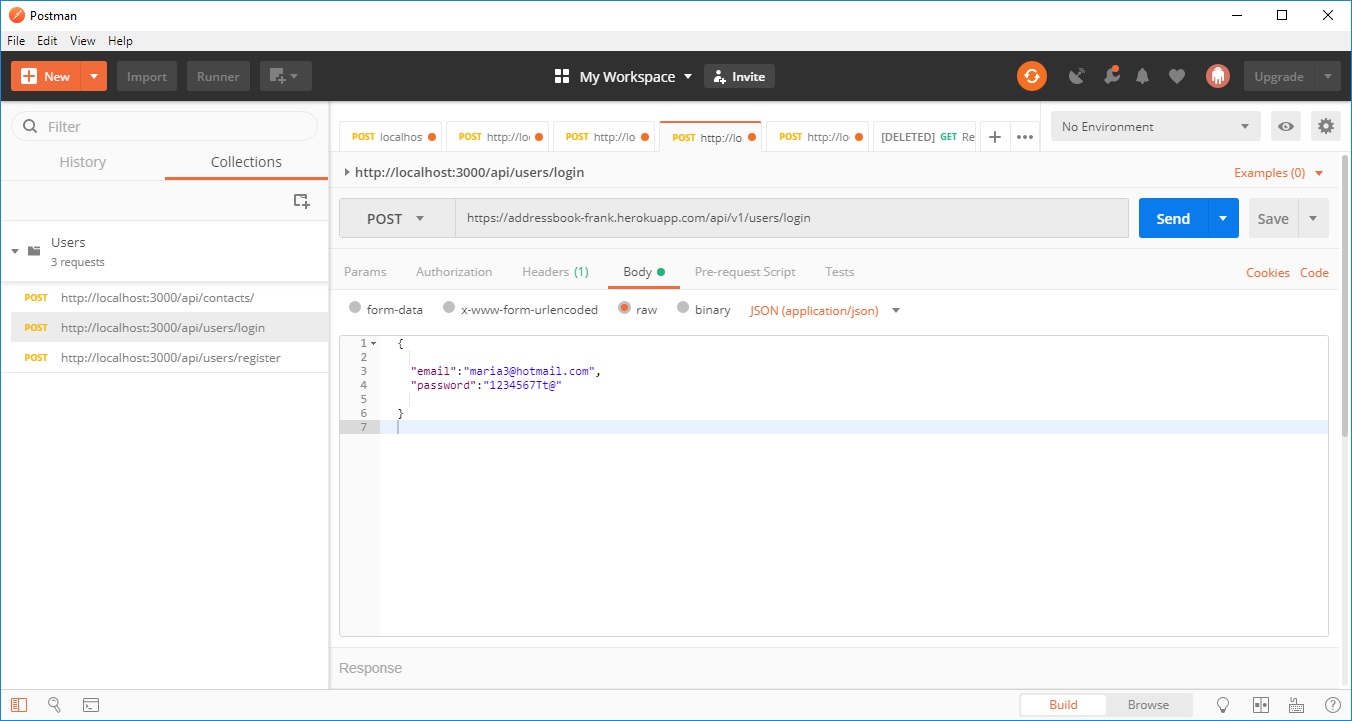Open the File menu

pos(16,41)
